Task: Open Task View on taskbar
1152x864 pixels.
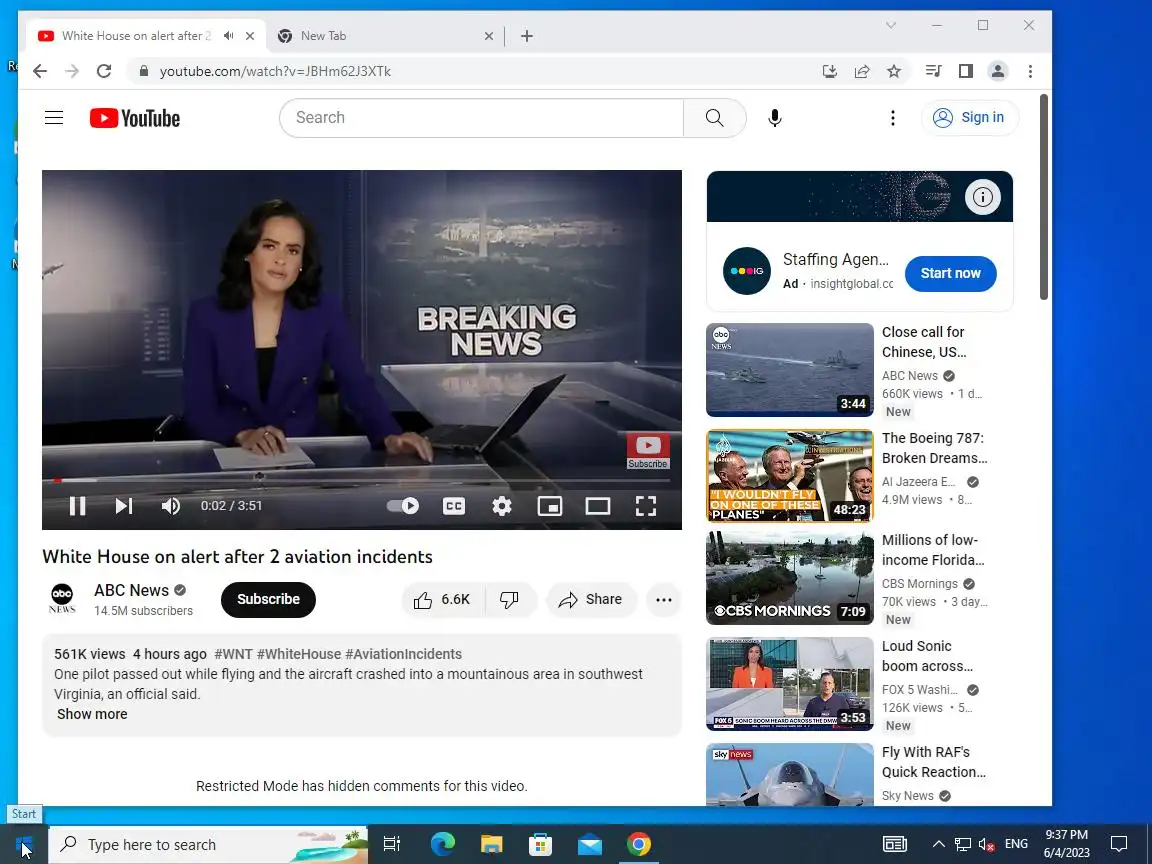Action: 392,845
